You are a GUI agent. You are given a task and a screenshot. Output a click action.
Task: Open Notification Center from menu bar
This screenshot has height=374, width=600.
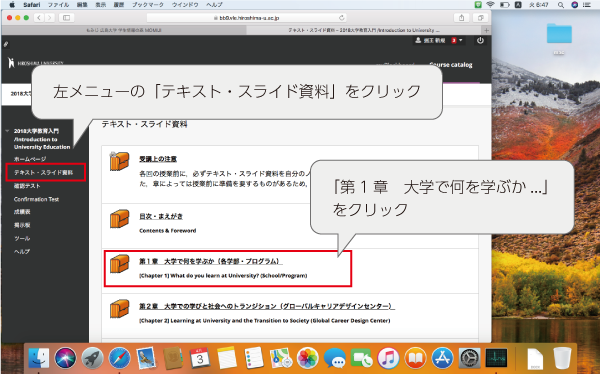(x=587, y=5)
